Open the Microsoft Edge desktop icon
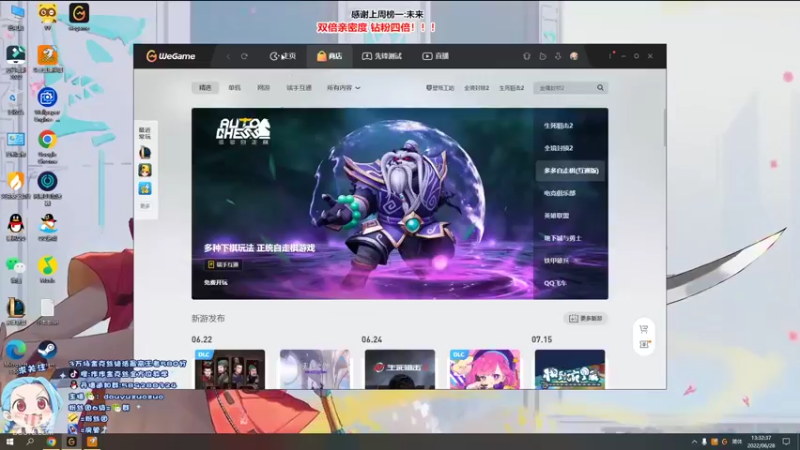This screenshot has width=800, height=450. [x=16, y=352]
